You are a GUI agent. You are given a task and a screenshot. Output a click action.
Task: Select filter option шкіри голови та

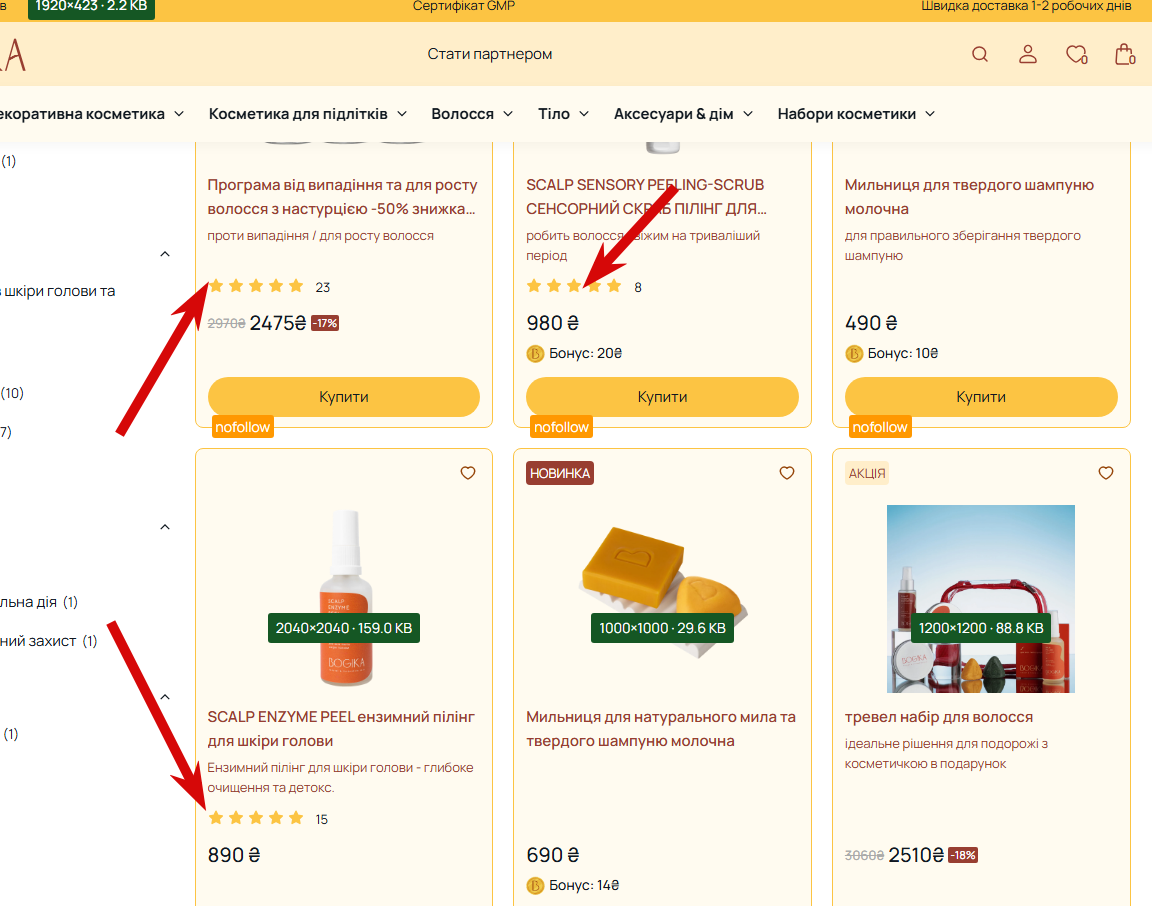[x=58, y=291]
